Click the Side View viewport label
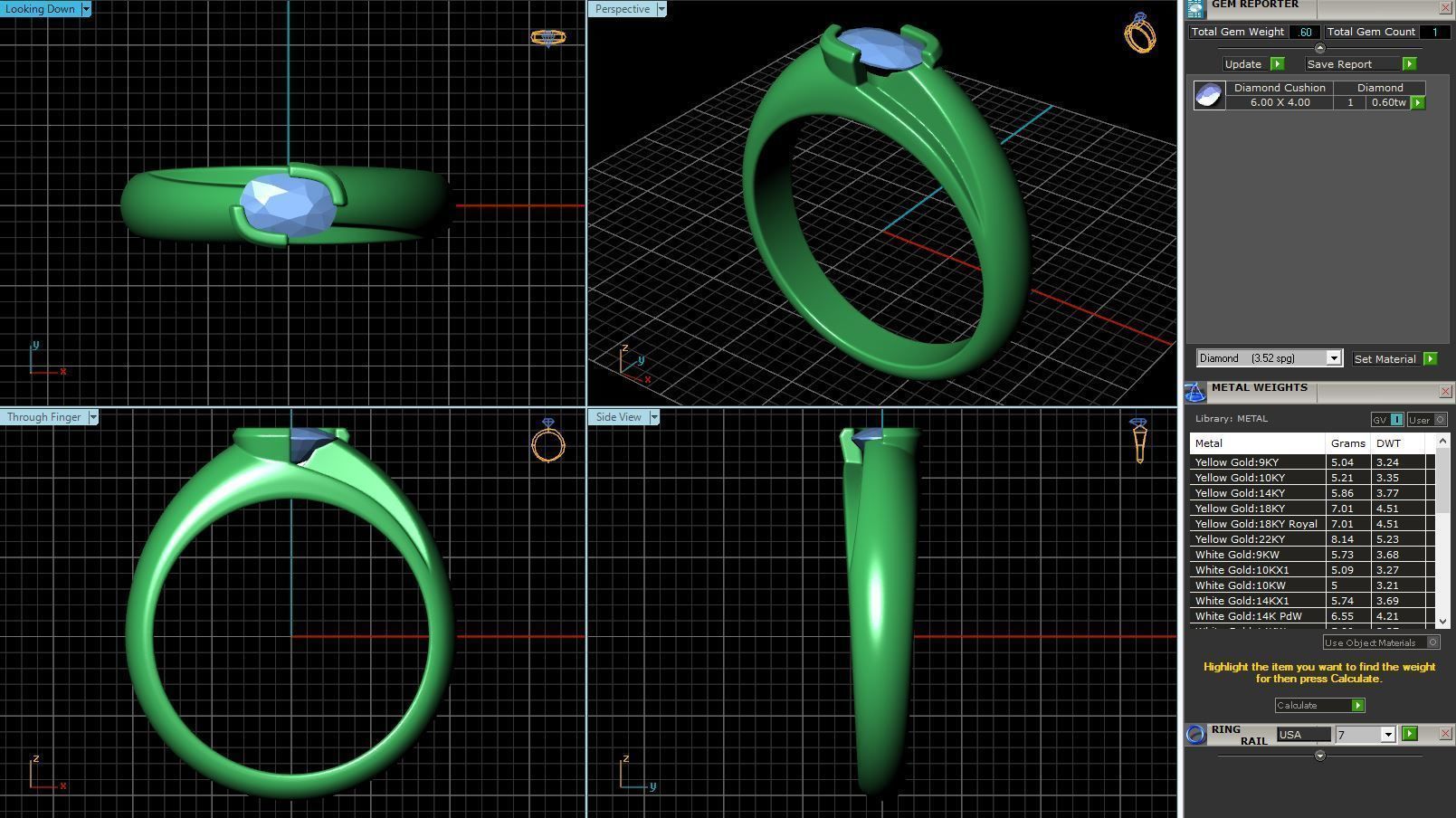Screen dimensions: 1456x818 619,417
